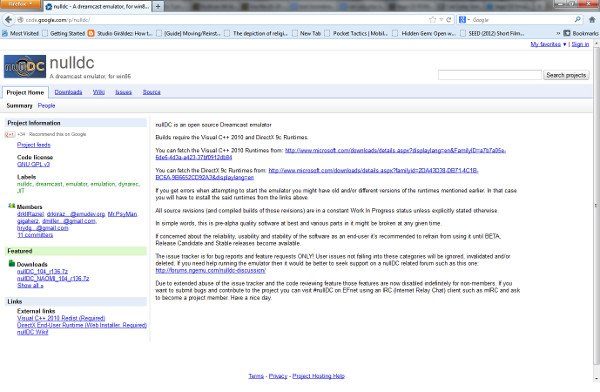Open the Pocket Tactics bookmark

pyautogui.click(x=356, y=33)
